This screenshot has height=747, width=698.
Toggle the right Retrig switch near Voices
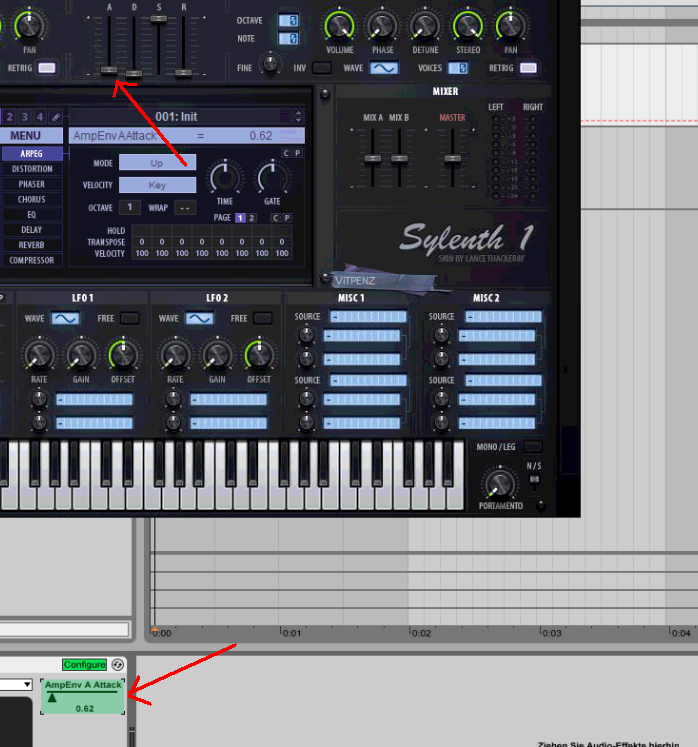(x=528, y=68)
